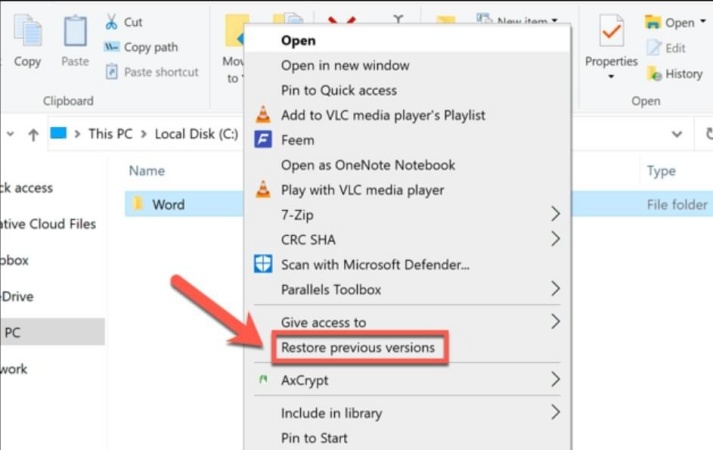The height and width of the screenshot is (450, 713).
Task: Click the Edit ribbon button
Action: coord(666,48)
